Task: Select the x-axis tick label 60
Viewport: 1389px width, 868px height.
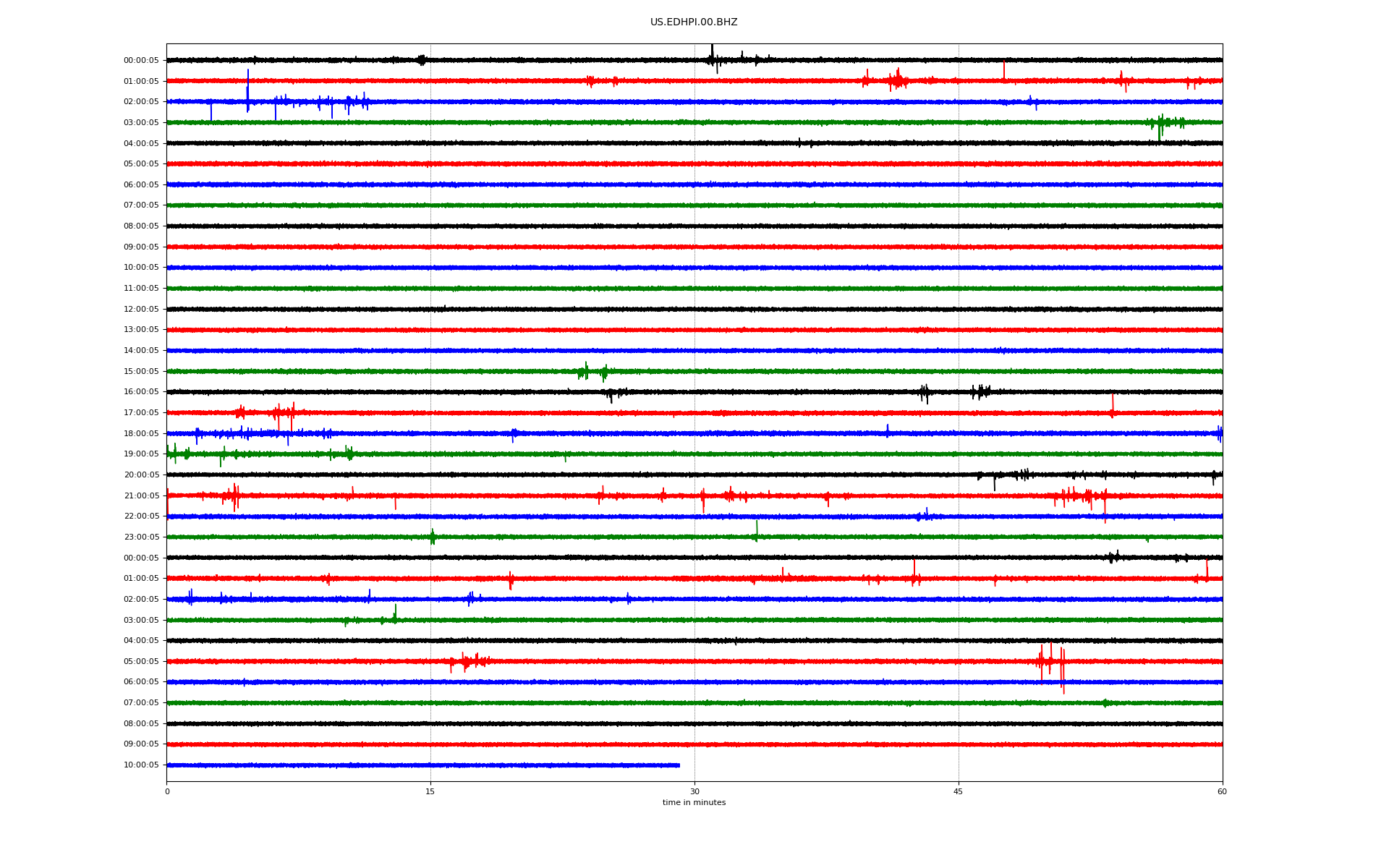Action: (x=1222, y=791)
